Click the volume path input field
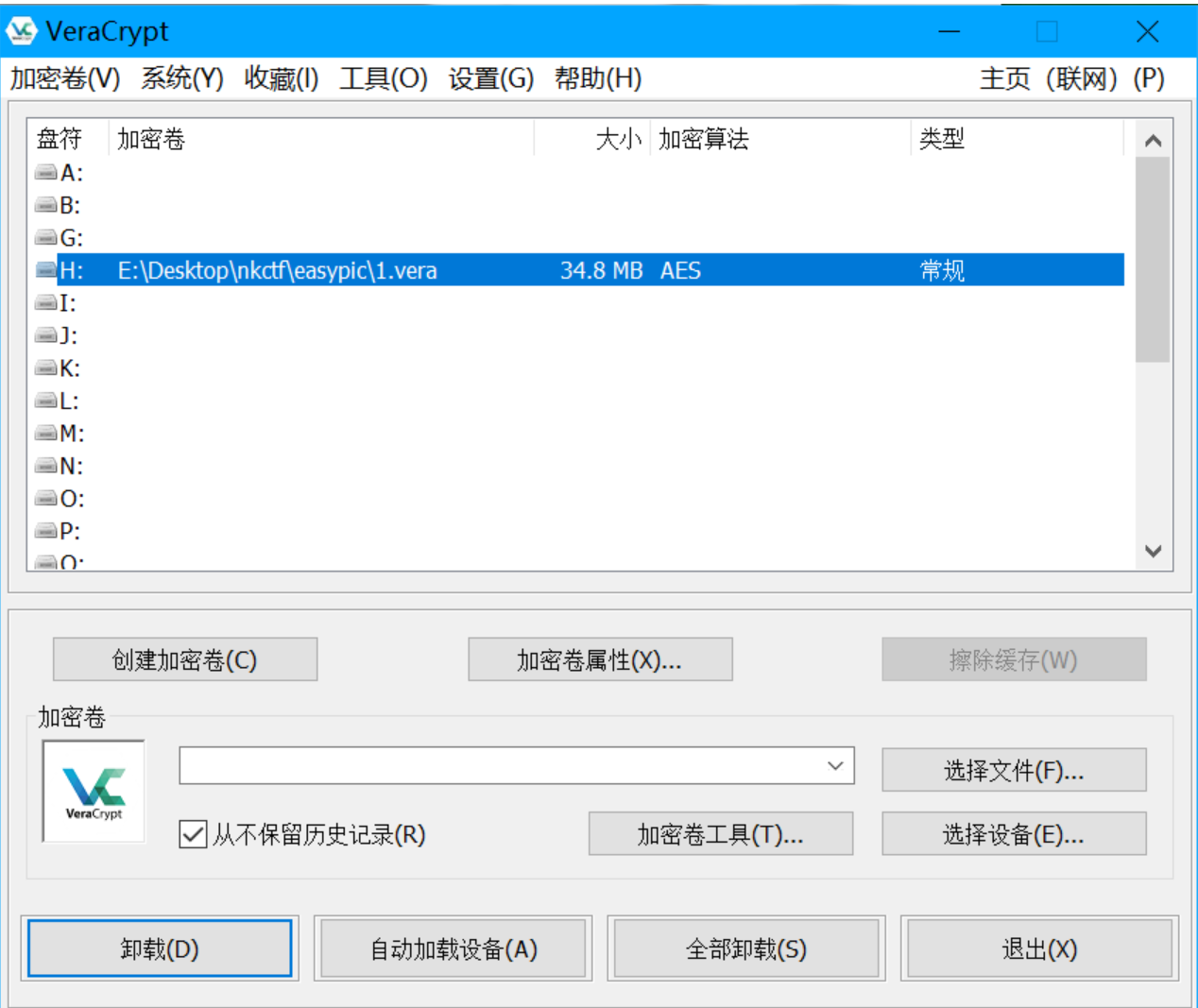Screen dimensions: 1198x1008 tap(516, 766)
